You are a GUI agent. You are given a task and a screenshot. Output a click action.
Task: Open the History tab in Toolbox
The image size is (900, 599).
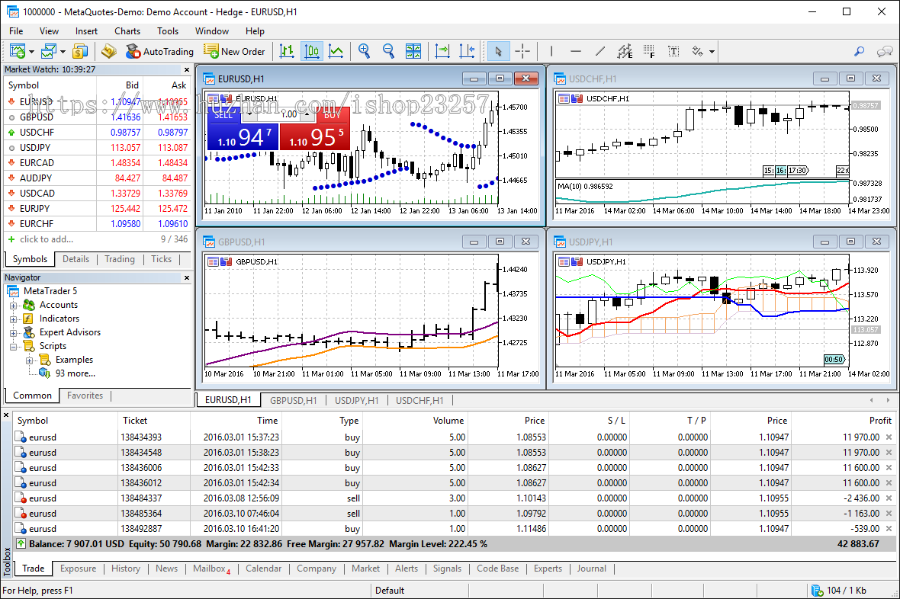tap(126, 569)
